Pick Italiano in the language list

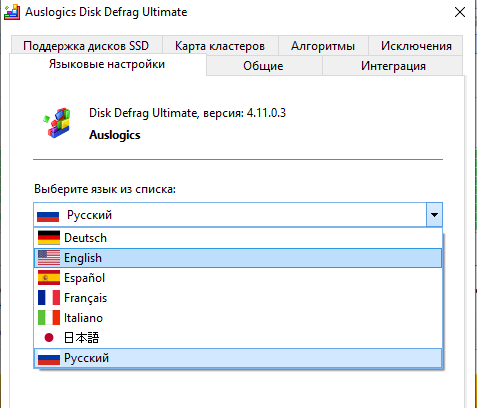(x=238, y=318)
